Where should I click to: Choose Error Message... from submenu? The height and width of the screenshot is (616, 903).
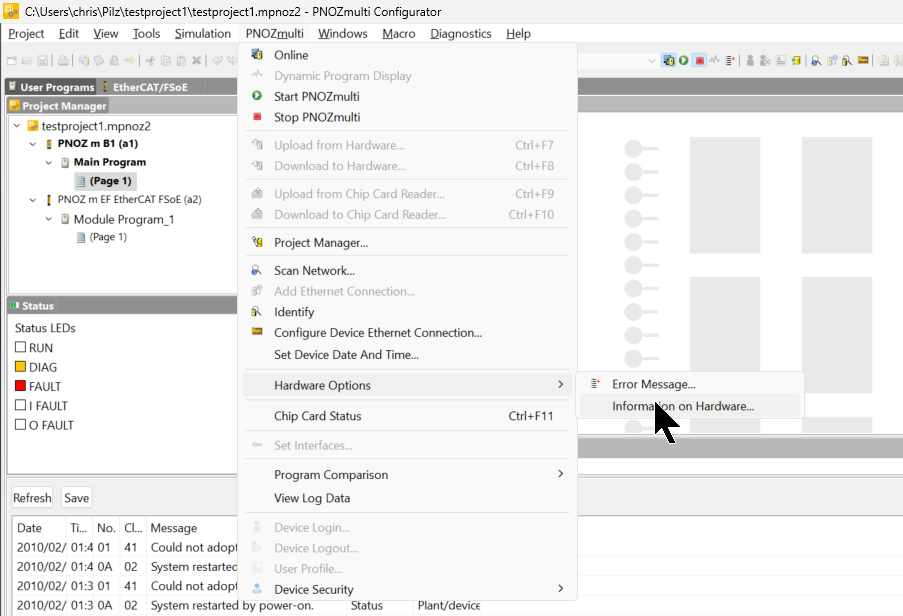click(689, 384)
